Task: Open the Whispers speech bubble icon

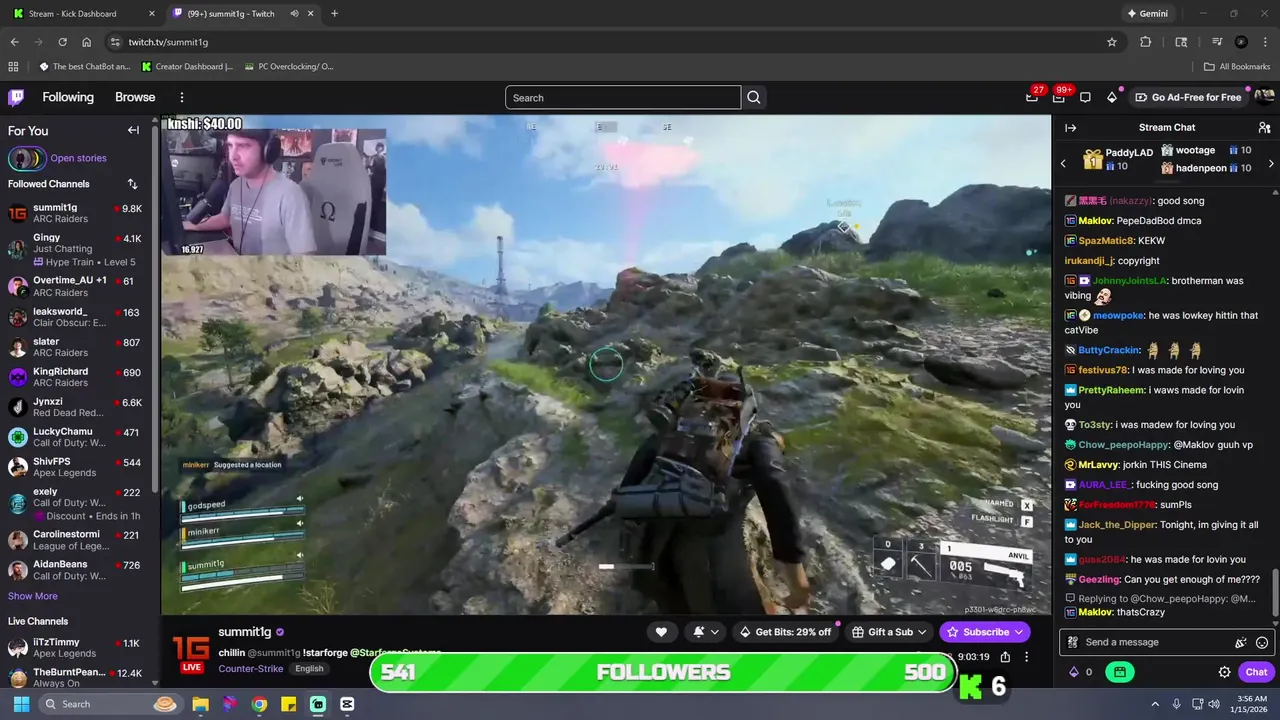Action: point(1085,97)
